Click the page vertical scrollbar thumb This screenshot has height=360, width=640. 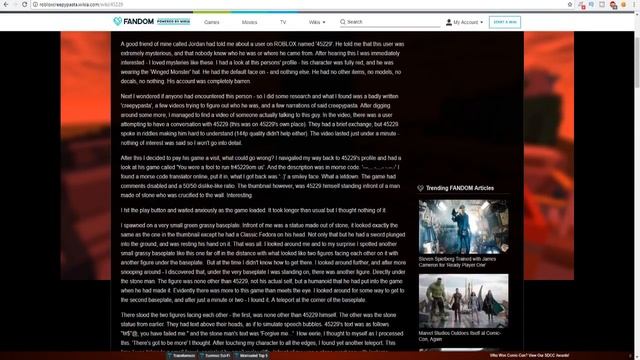coord(637,61)
